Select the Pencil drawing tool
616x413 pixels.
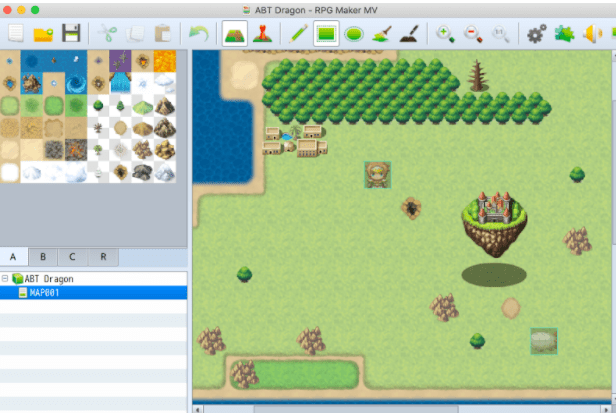pyautogui.click(x=299, y=34)
